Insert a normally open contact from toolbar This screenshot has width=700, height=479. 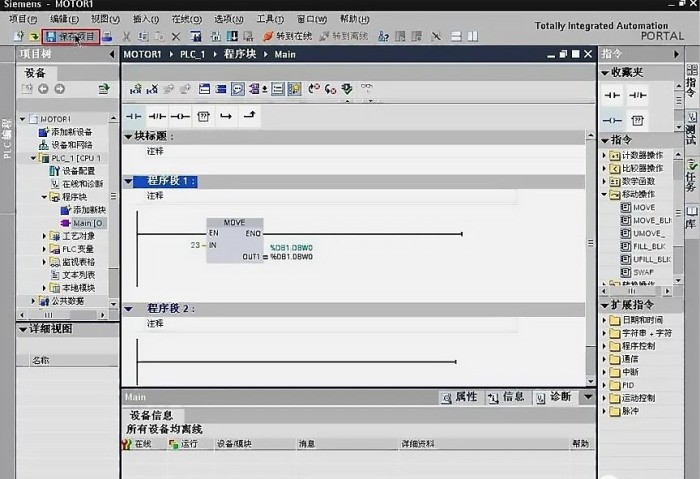133,117
